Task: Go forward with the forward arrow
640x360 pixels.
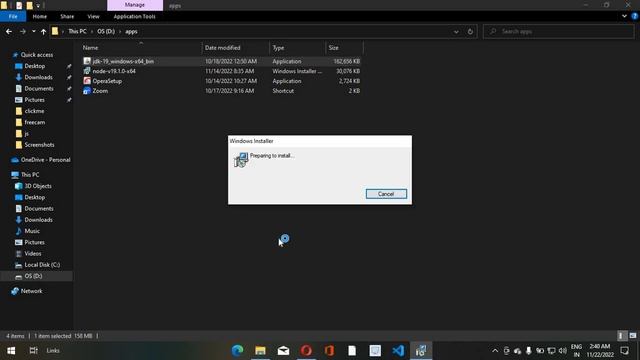Action: 22,31
